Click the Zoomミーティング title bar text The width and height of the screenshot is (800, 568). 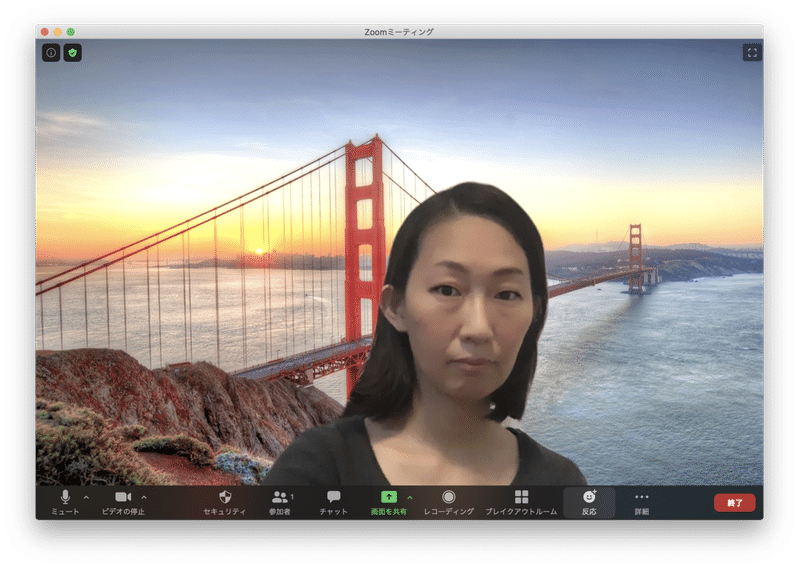[399, 32]
